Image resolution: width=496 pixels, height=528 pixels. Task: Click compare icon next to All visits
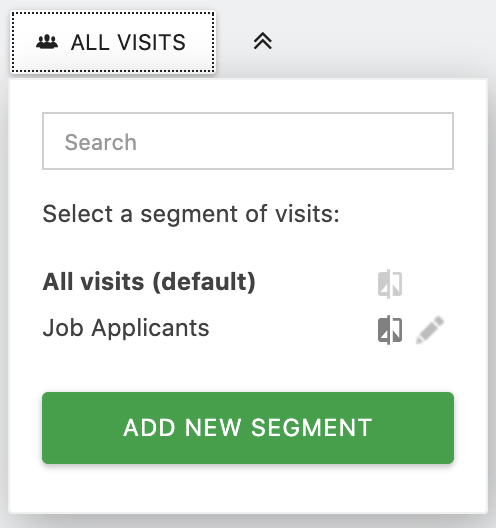(x=390, y=284)
